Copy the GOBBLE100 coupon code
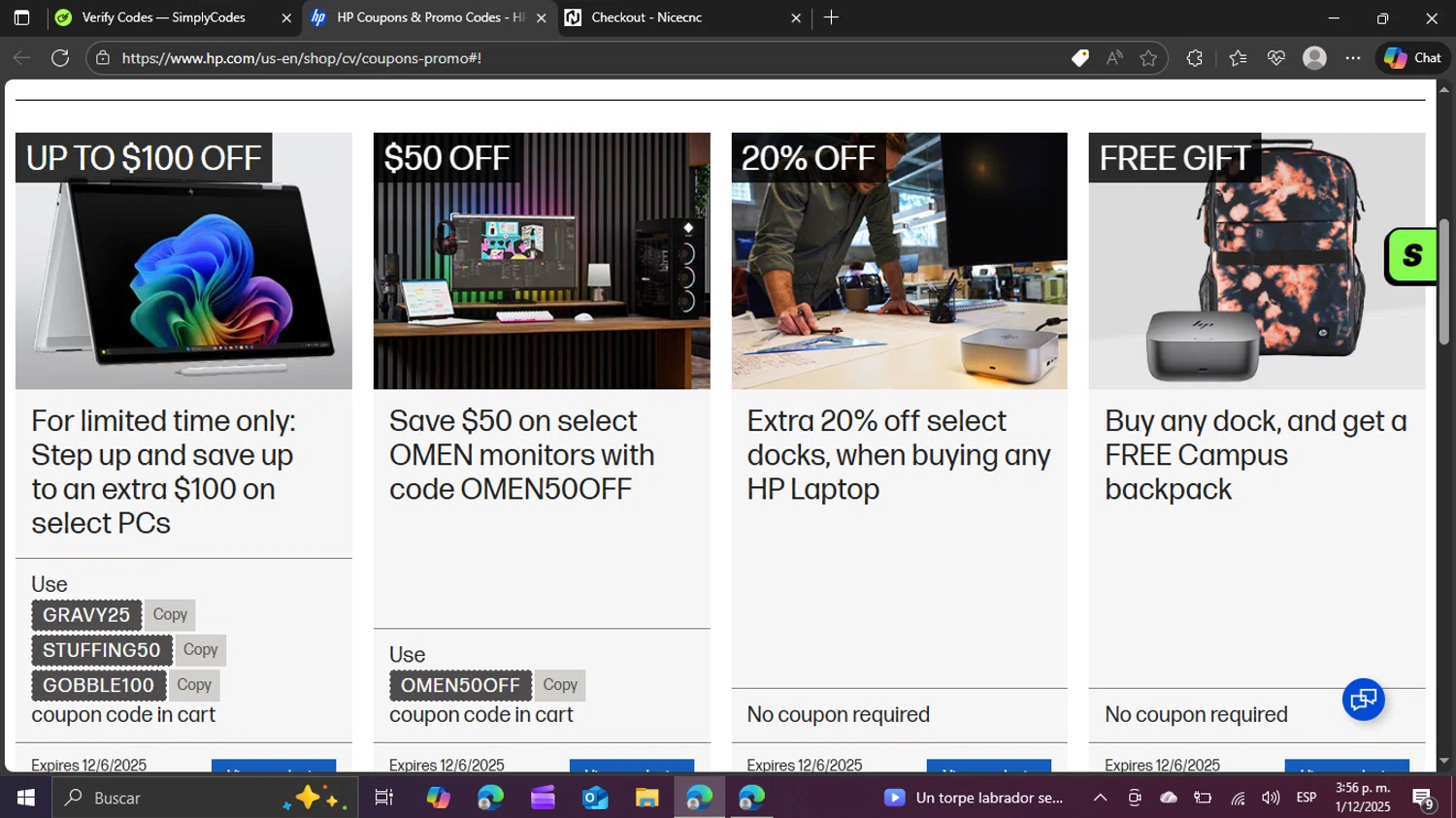The height and width of the screenshot is (818, 1456). click(194, 685)
